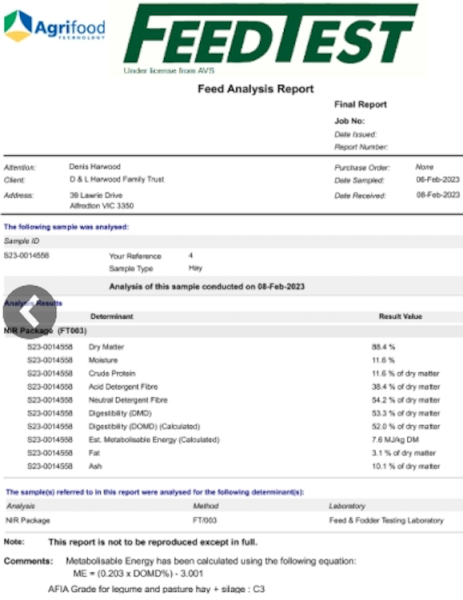Click the 'Dry Matter' row label

[x=106, y=347]
